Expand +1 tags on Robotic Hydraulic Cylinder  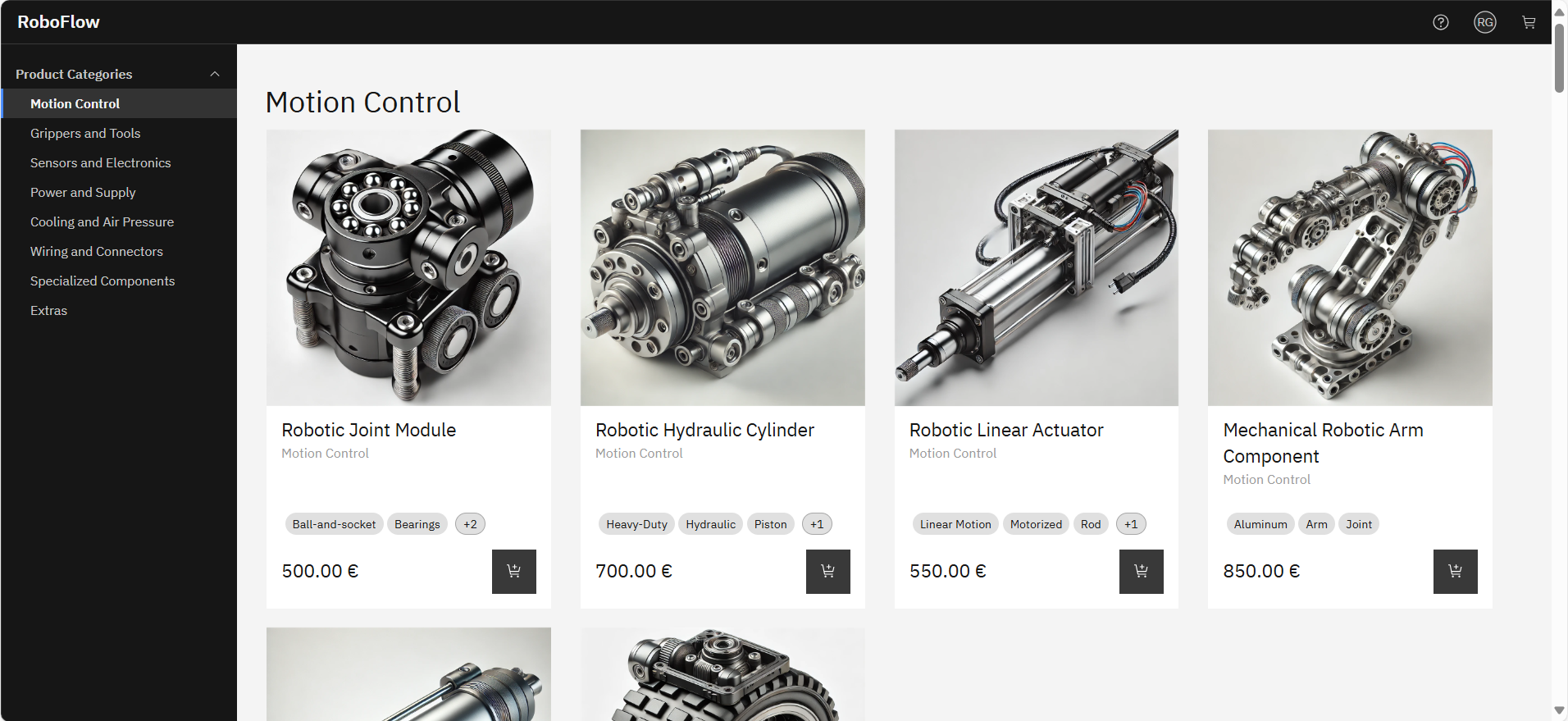pyautogui.click(x=817, y=524)
